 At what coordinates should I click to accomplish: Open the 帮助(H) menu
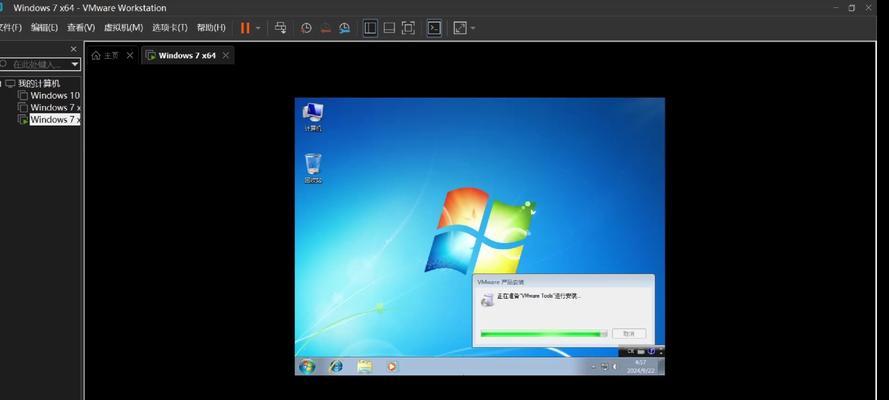tap(211, 28)
